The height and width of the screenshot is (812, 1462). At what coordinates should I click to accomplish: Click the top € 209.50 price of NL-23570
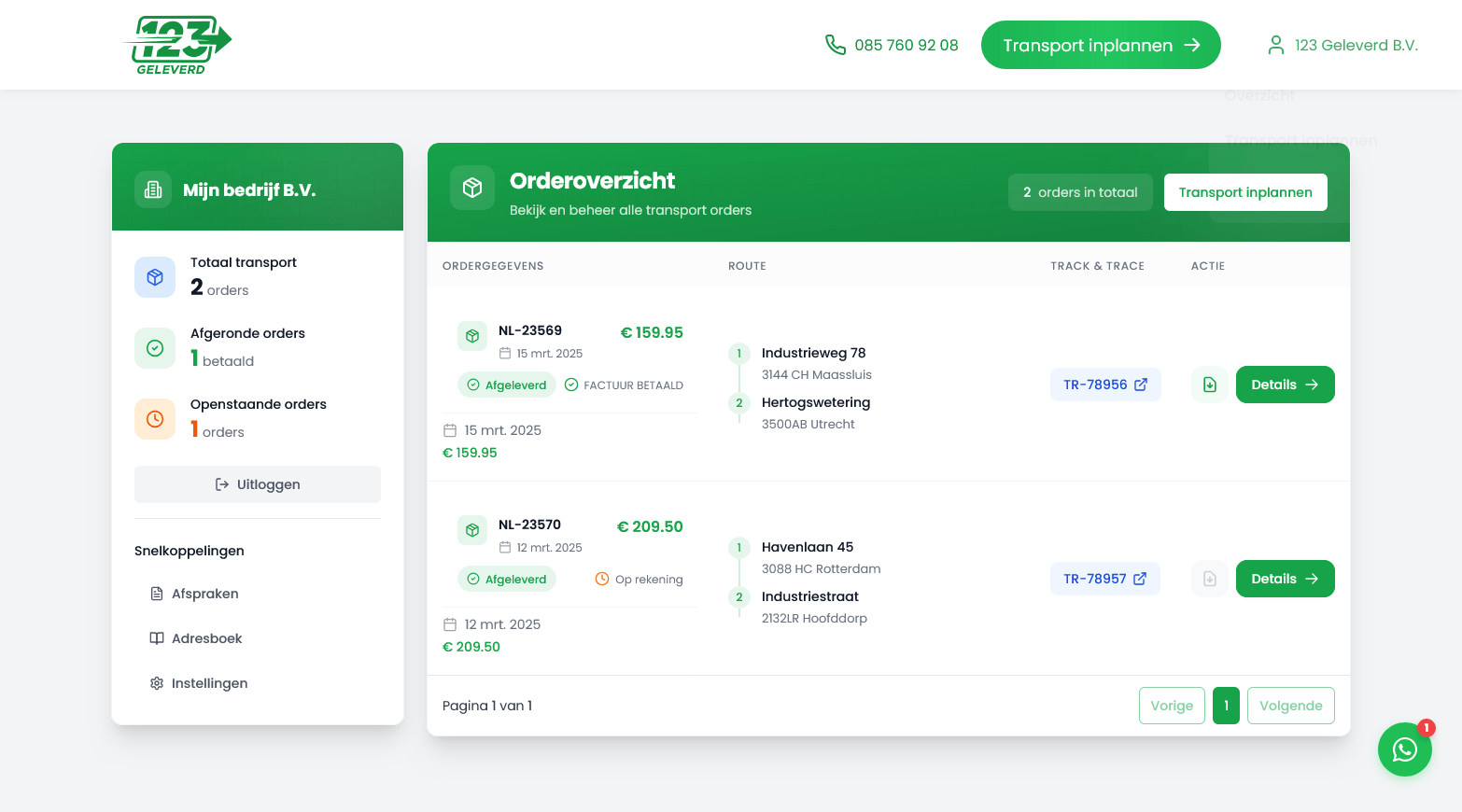(650, 526)
